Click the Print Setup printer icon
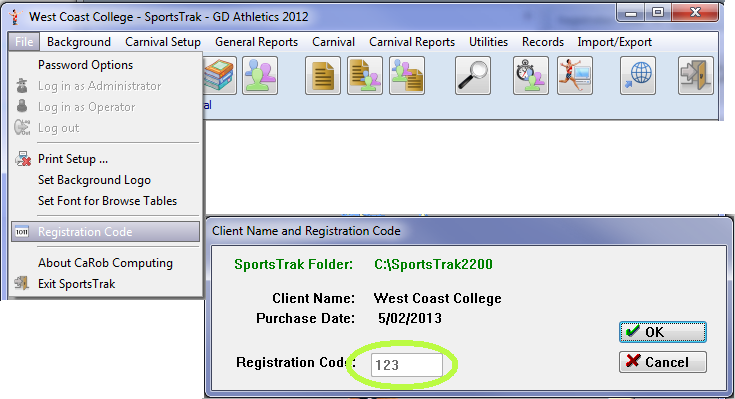The width and height of the screenshot is (735, 399). [22, 159]
